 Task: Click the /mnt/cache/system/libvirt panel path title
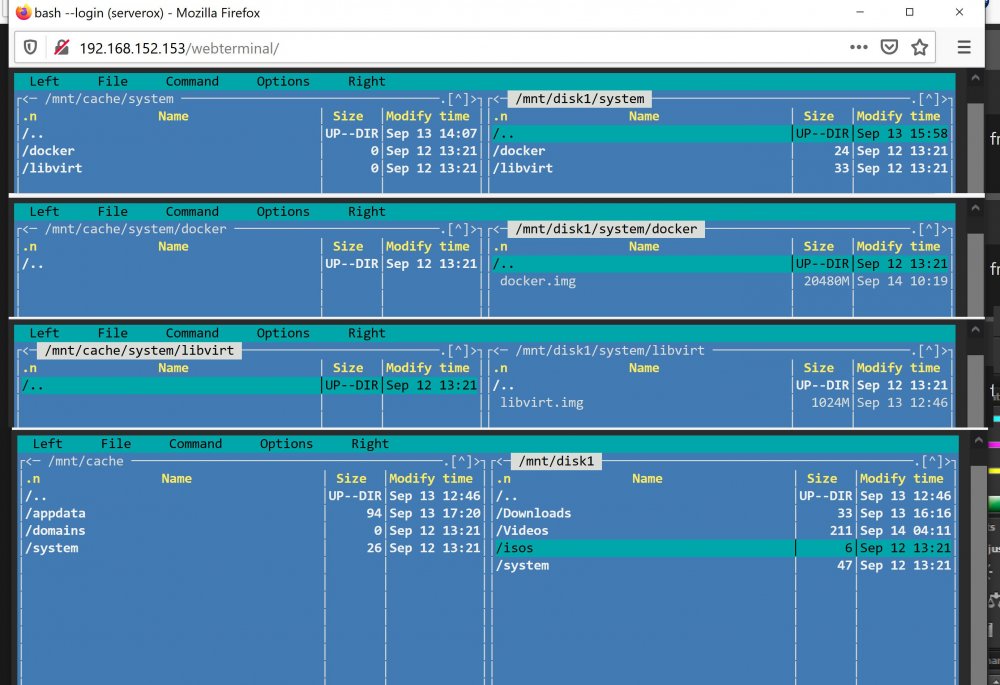(x=139, y=351)
